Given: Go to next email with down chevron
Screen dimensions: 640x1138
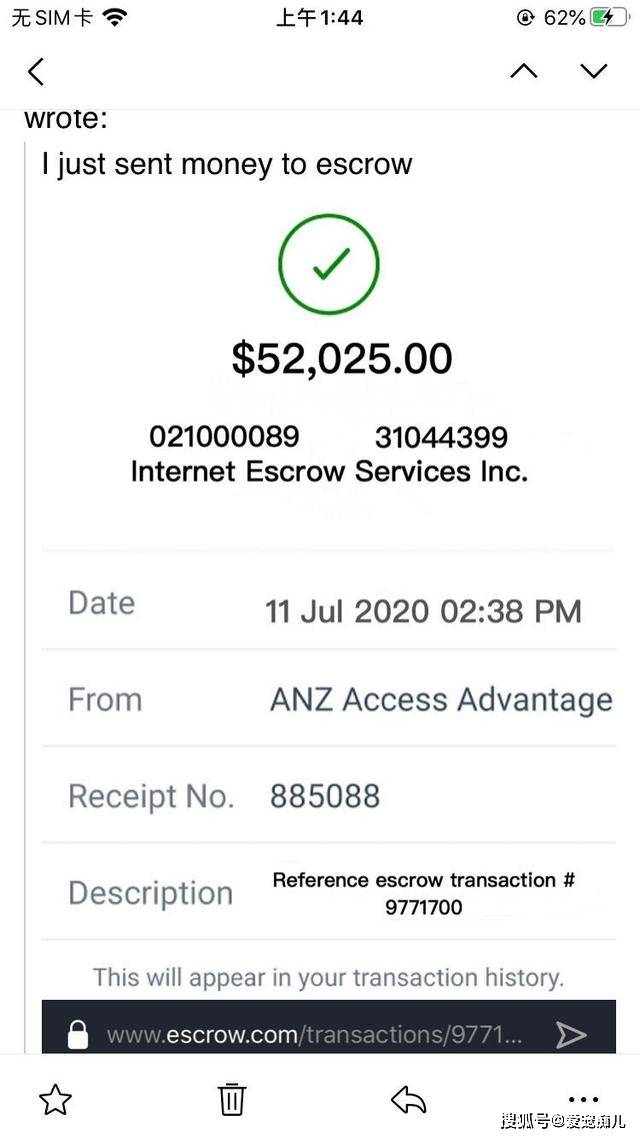Looking at the screenshot, I should click(x=594, y=70).
